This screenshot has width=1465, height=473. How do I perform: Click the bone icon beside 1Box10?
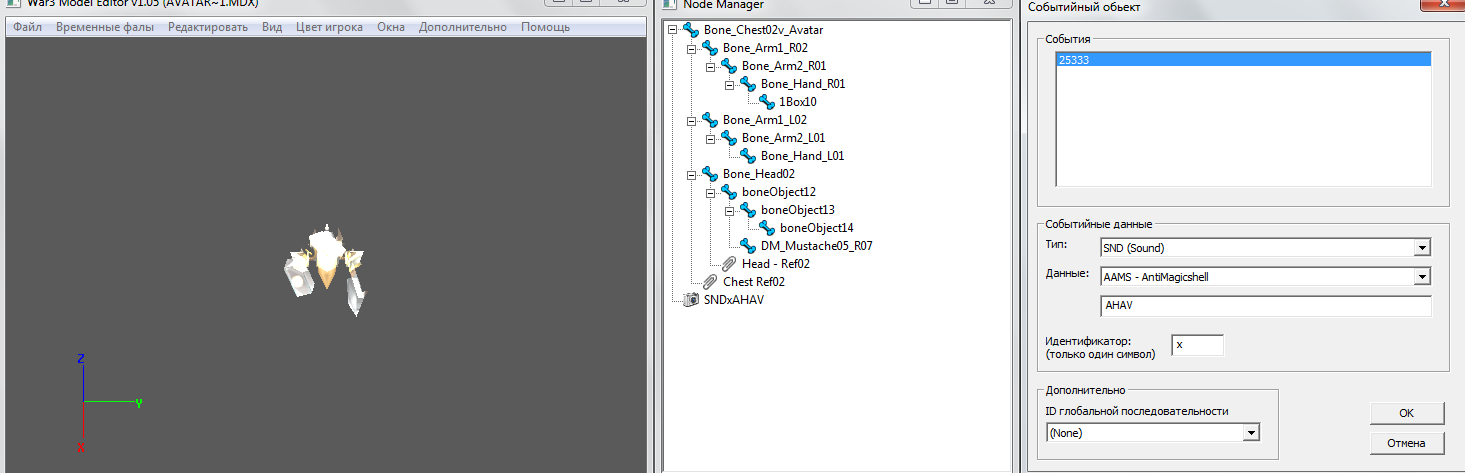767,102
